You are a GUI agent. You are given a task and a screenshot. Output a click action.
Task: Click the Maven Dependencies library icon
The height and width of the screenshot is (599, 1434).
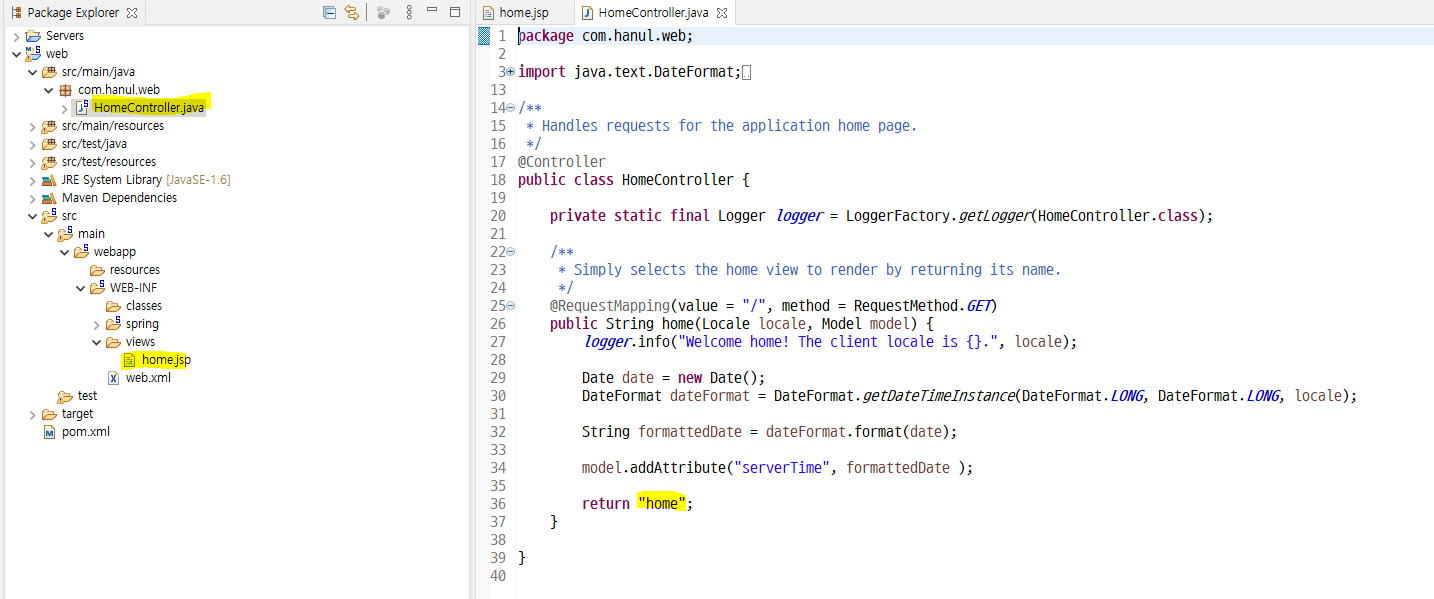pyautogui.click(x=49, y=198)
